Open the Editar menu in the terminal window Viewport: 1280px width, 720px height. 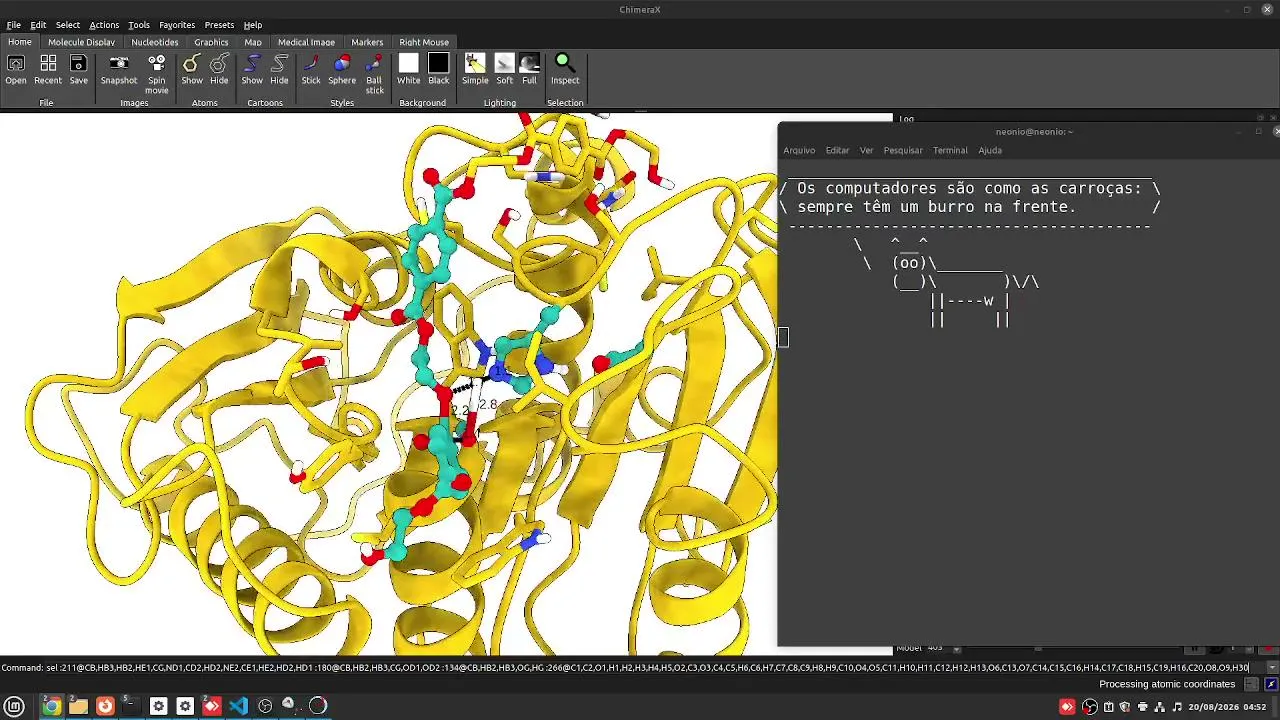coord(837,150)
